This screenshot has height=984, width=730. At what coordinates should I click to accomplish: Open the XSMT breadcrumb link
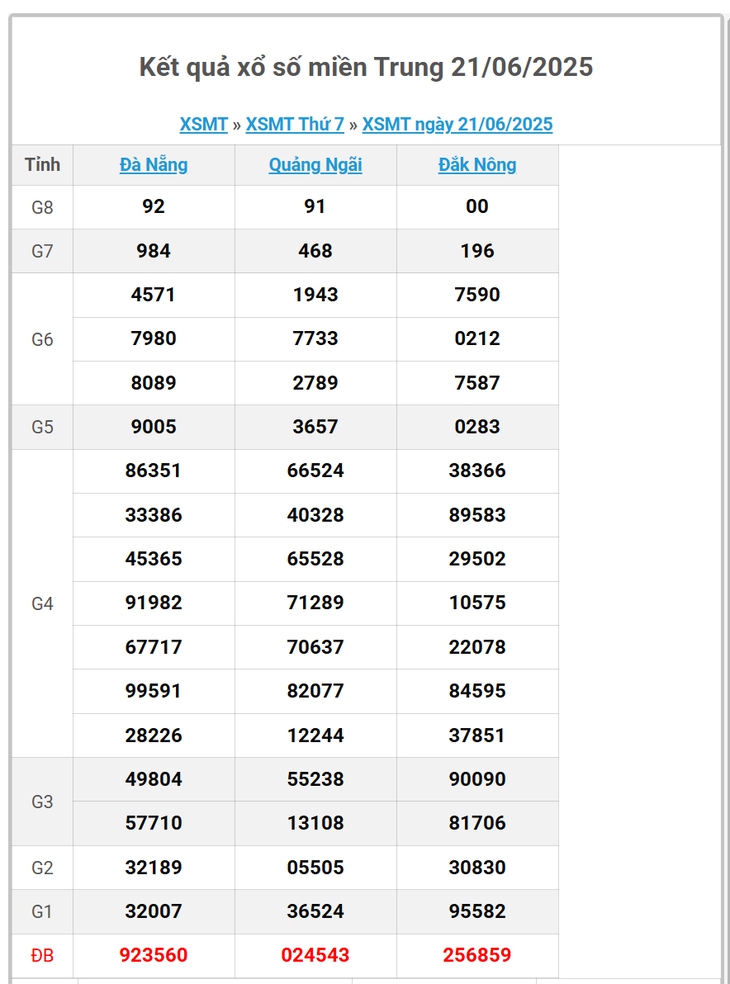(203, 124)
